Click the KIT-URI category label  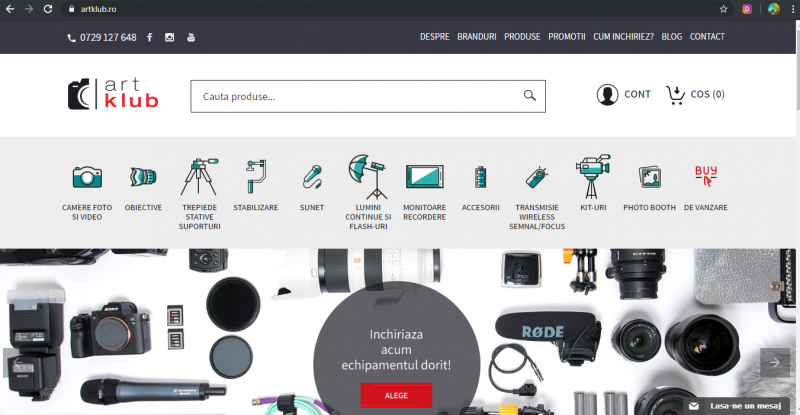point(593,208)
